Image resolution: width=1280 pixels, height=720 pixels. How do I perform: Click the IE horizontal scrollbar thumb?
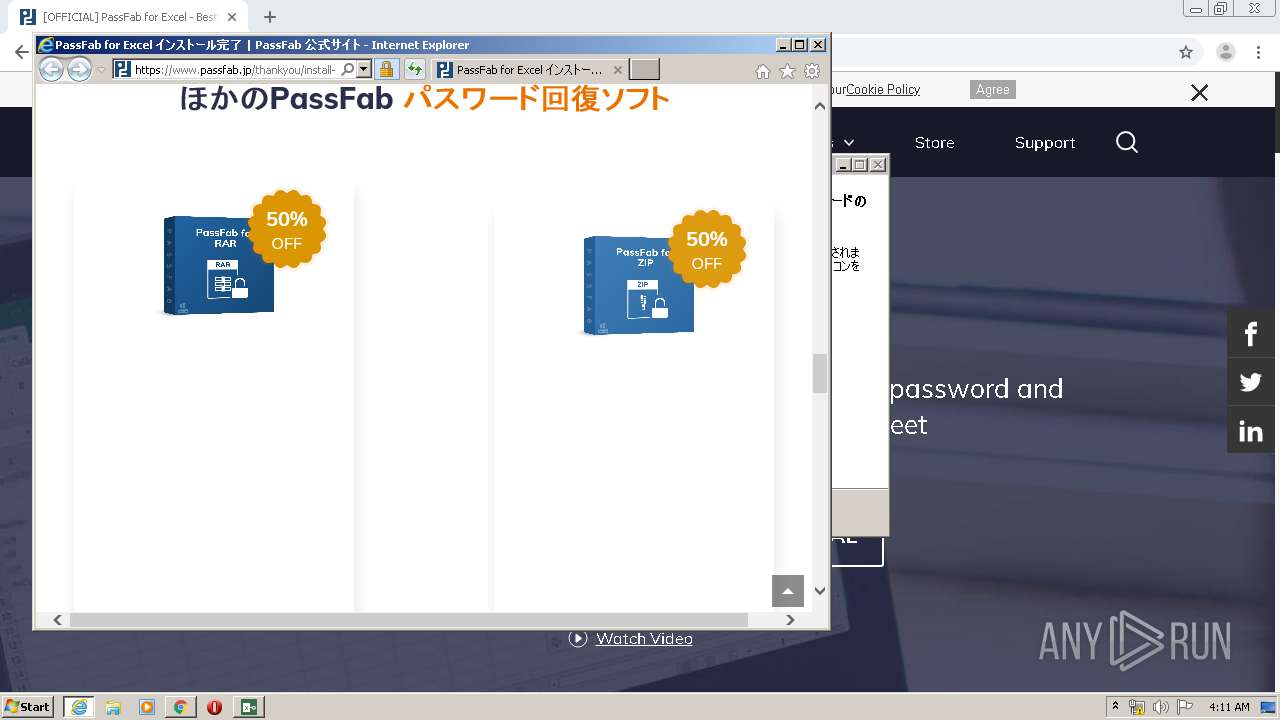click(408, 620)
